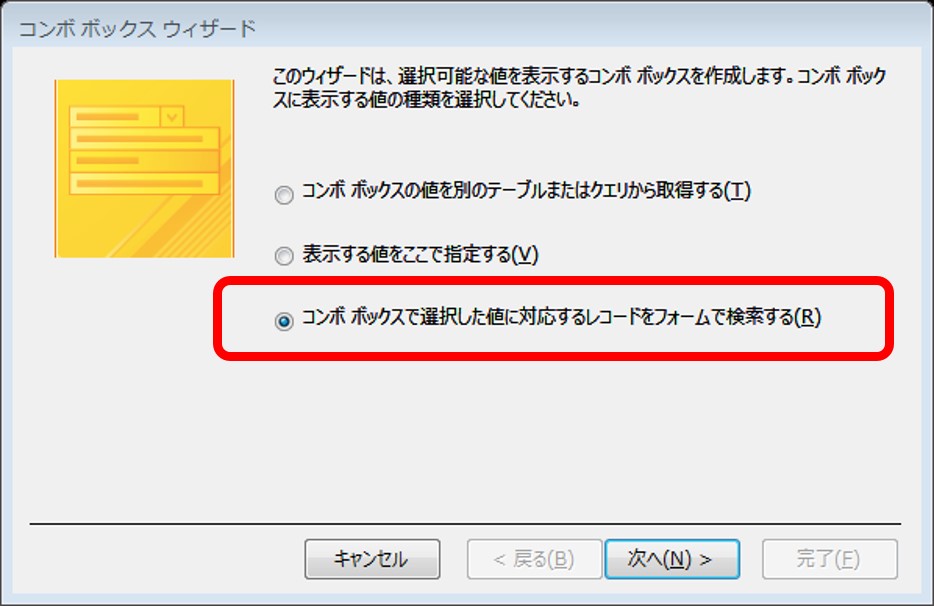
Task: Click label ending in フォームで検索する(R)
Action: point(561,317)
